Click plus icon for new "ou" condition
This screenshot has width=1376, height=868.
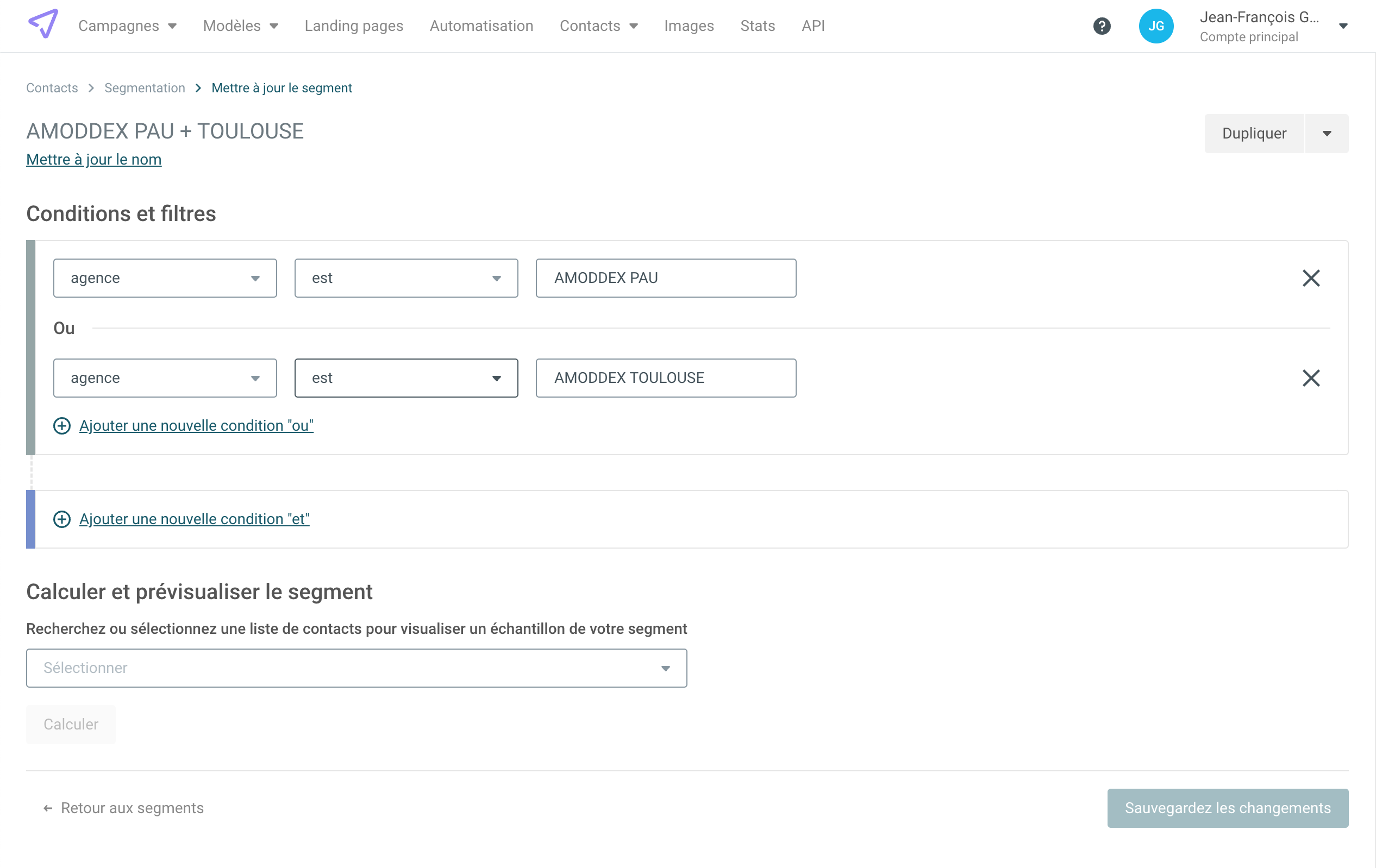coord(62,425)
